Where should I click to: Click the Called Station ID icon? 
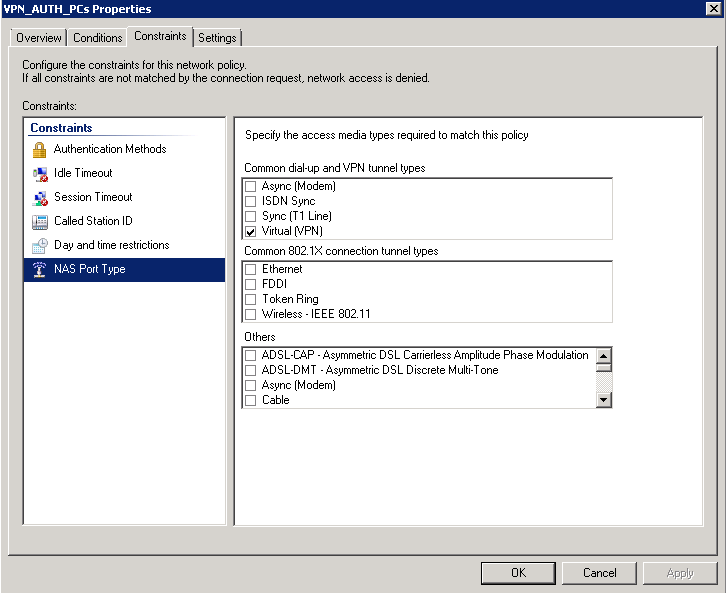point(40,222)
